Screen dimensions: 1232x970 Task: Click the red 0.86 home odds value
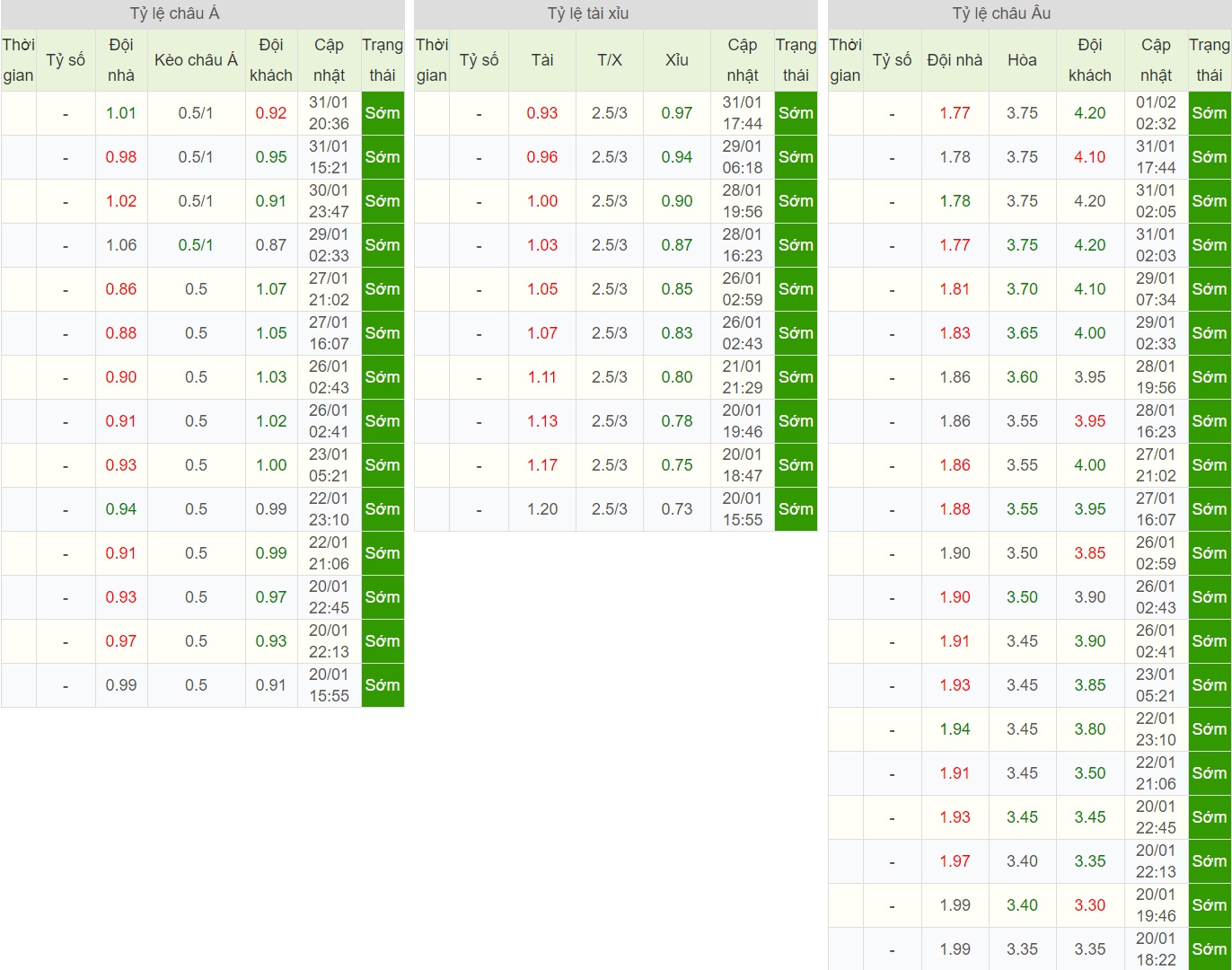pyautogui.click(x=121, y=289)
